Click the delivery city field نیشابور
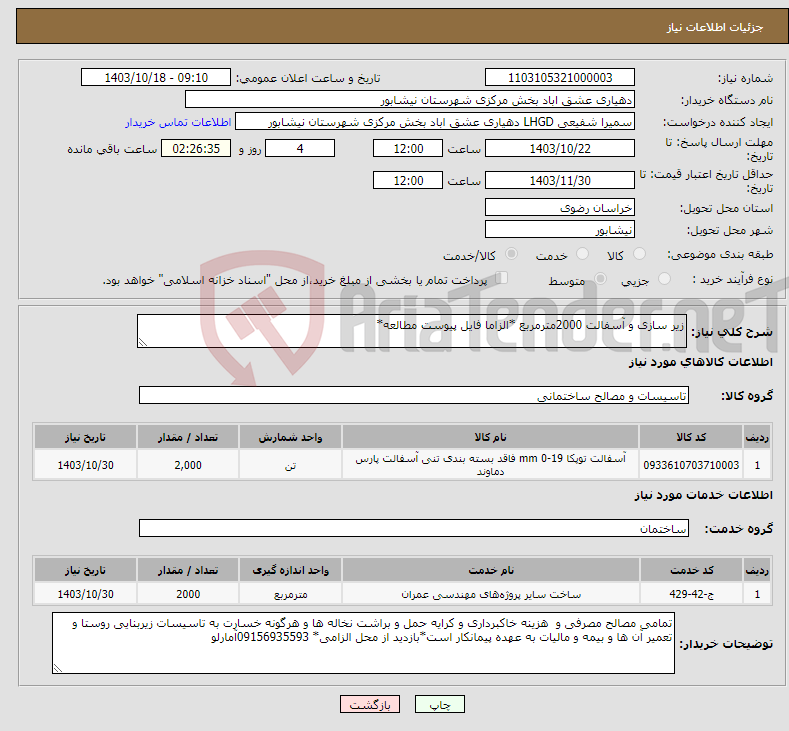This screenshot has width=789, height=731. [x=560, y=229]
